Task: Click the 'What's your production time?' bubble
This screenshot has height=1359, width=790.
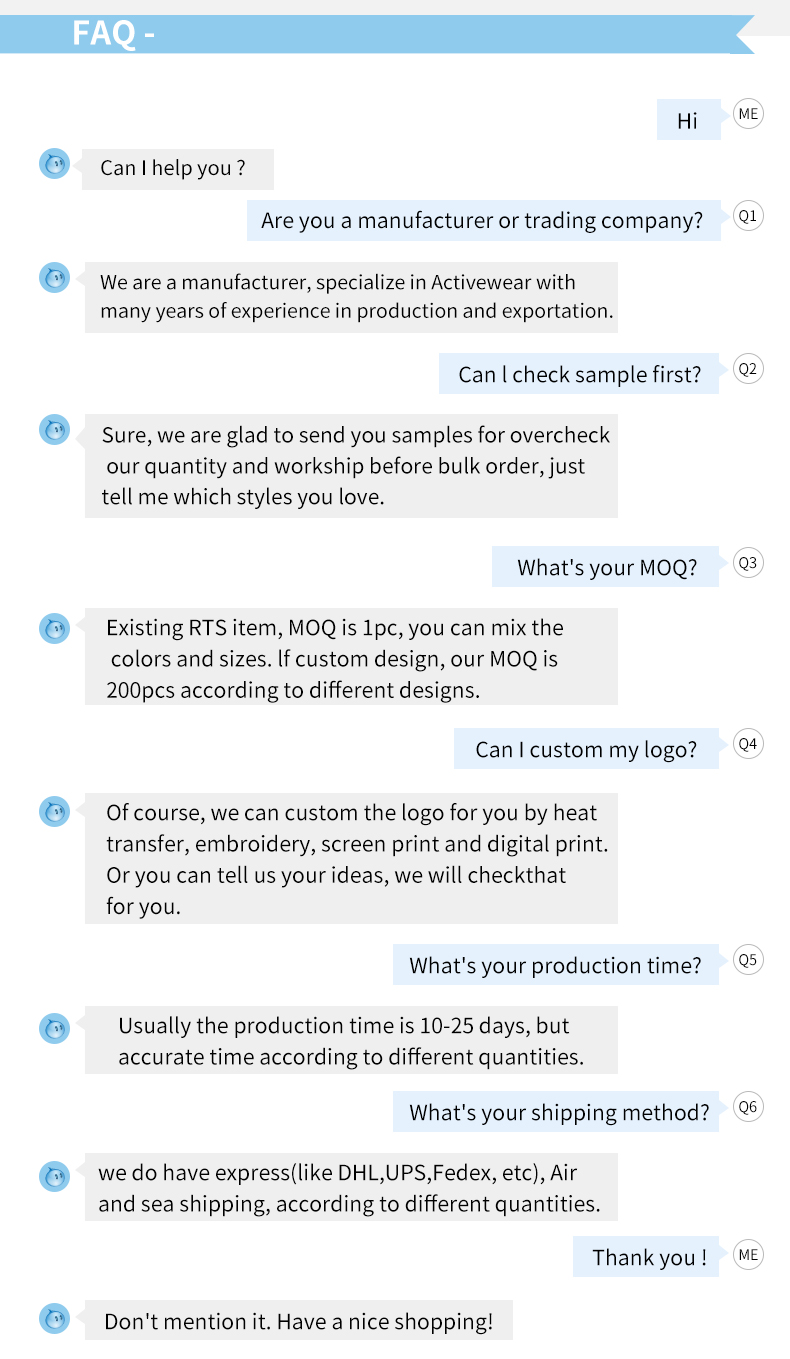Action: pos(555,965)
